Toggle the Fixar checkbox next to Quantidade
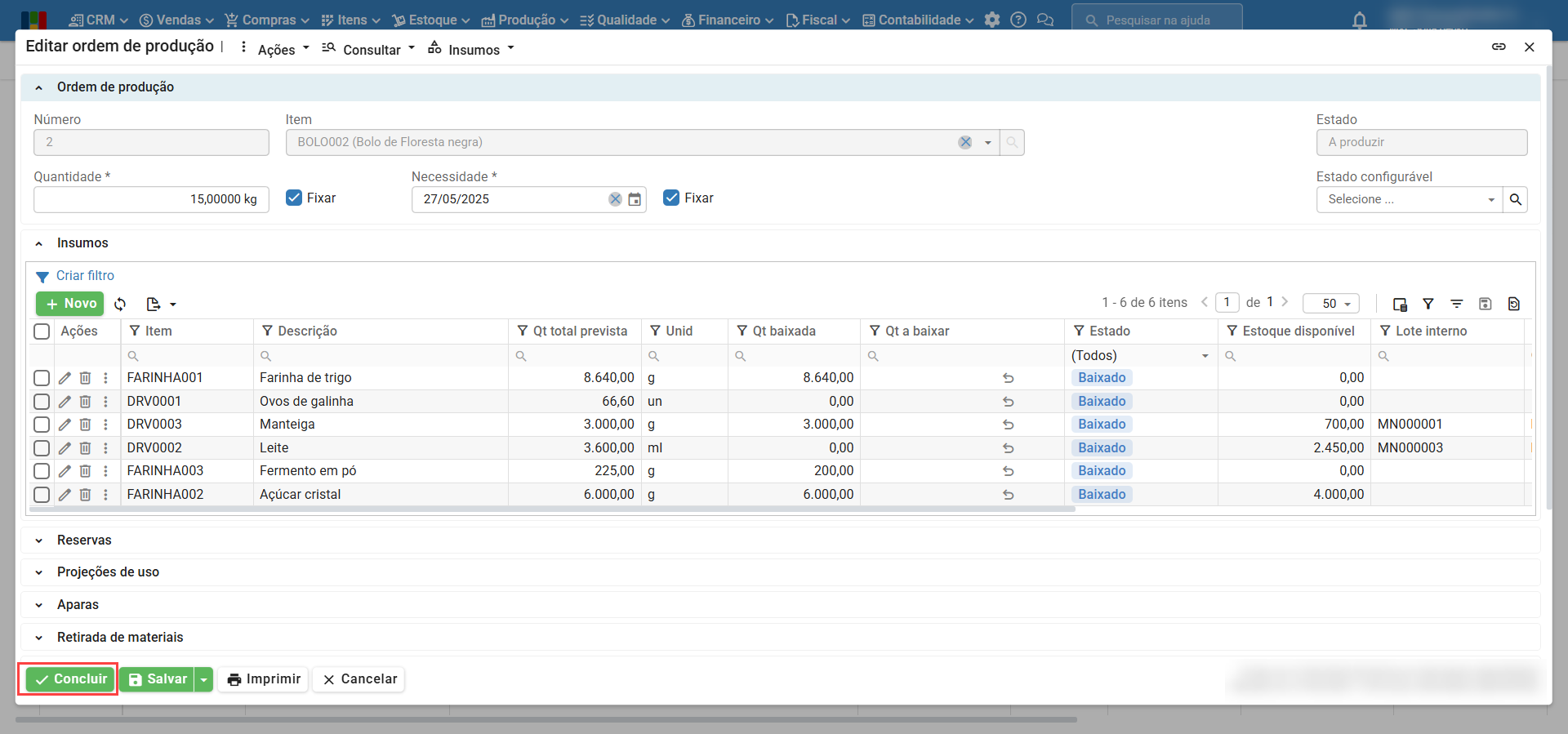 (x=294, y=198)
